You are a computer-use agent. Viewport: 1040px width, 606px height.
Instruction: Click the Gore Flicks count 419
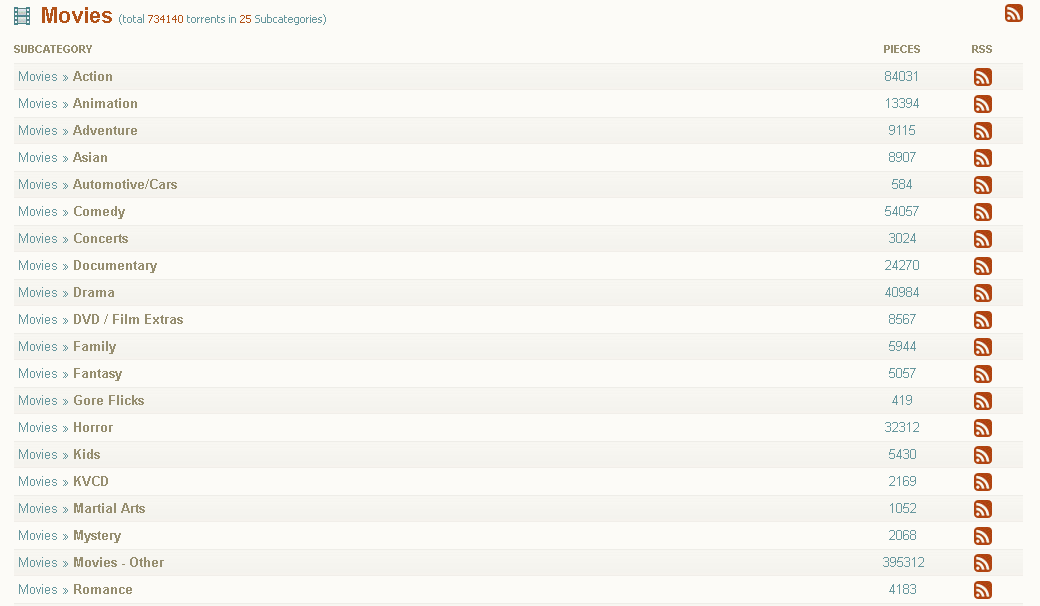pos(902,400)
